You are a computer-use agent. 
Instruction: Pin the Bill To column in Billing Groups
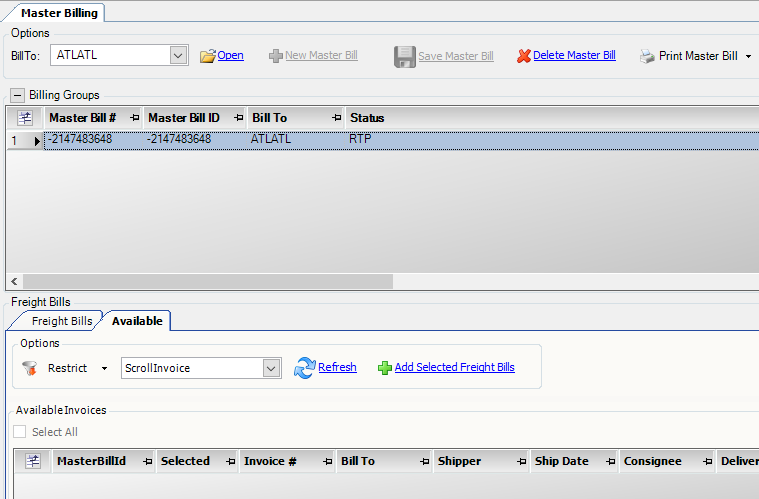click(336, 118)
